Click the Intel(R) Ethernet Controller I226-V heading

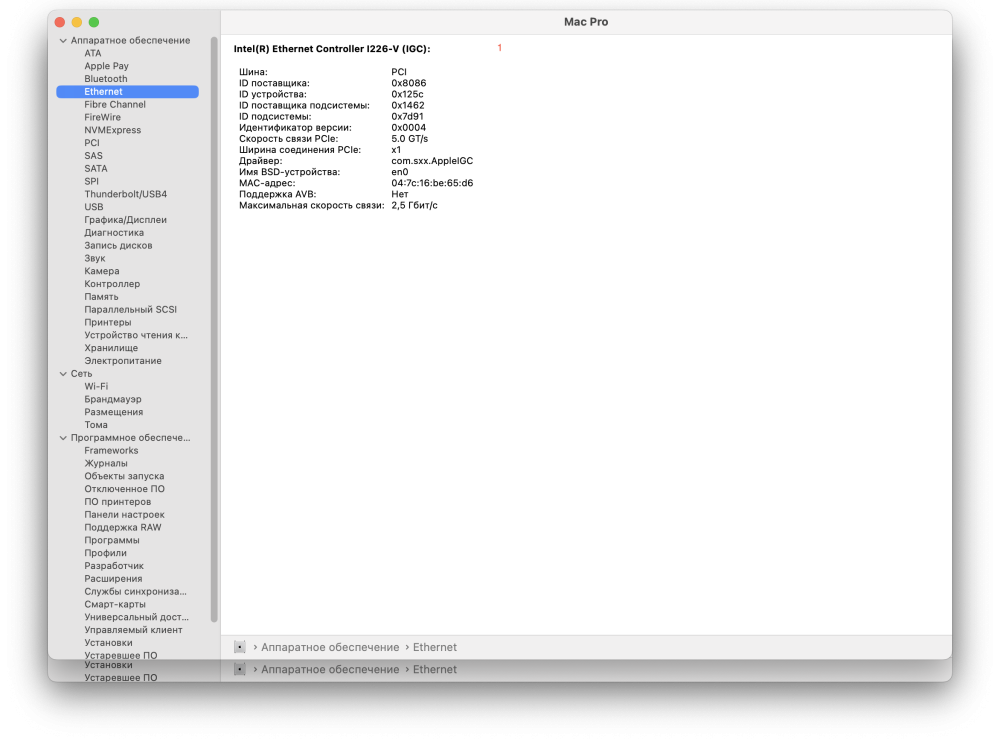pyautogui.click(x=332, y=48)
